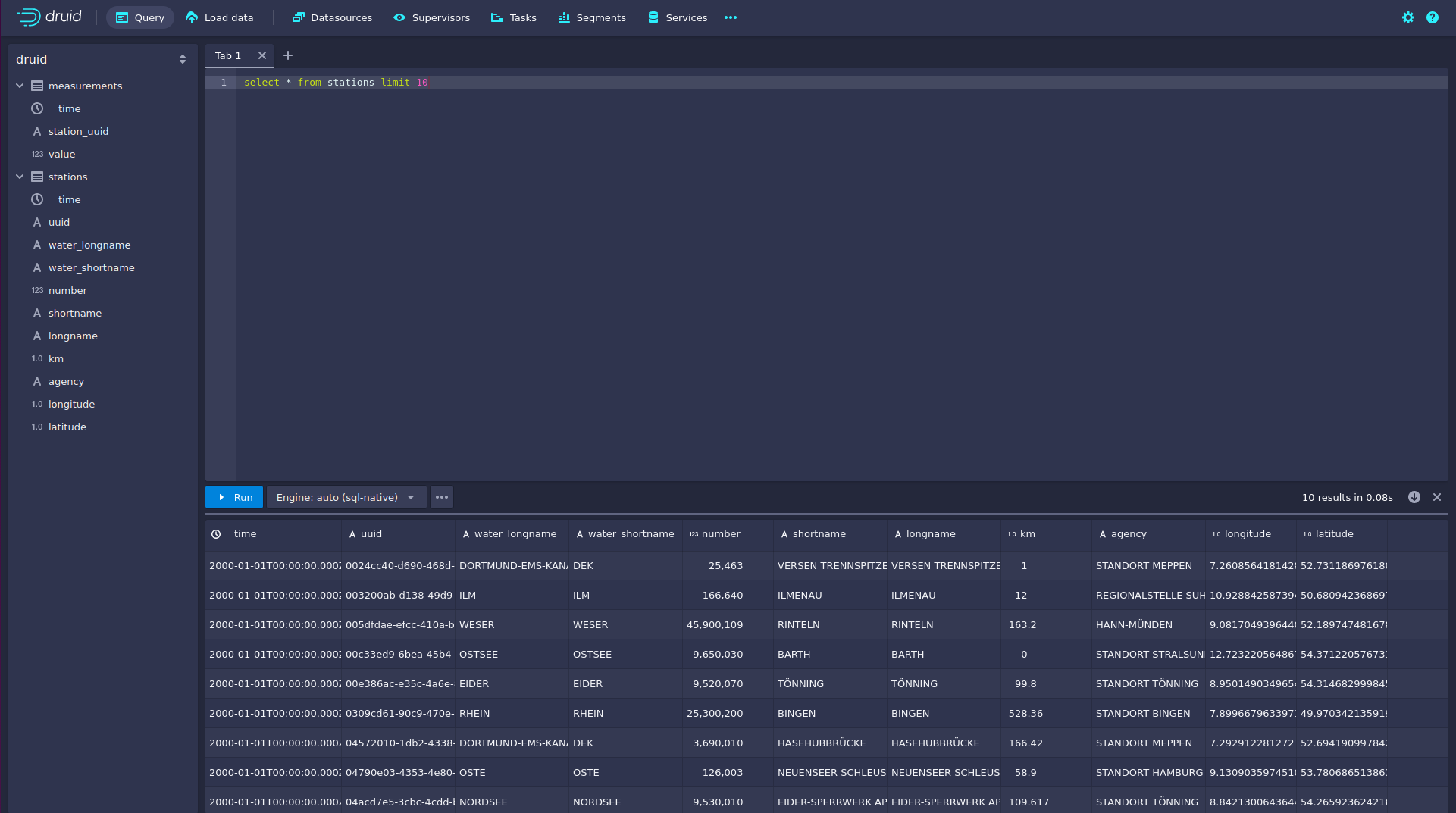Open the Load data menu

pos(220,17)
